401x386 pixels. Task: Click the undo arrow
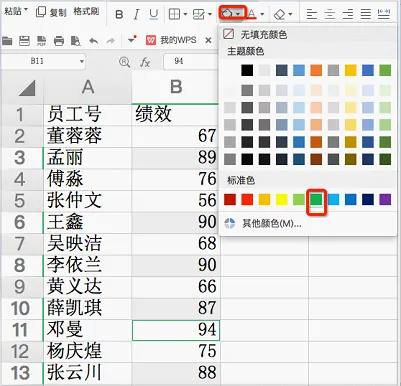[94, 41]
